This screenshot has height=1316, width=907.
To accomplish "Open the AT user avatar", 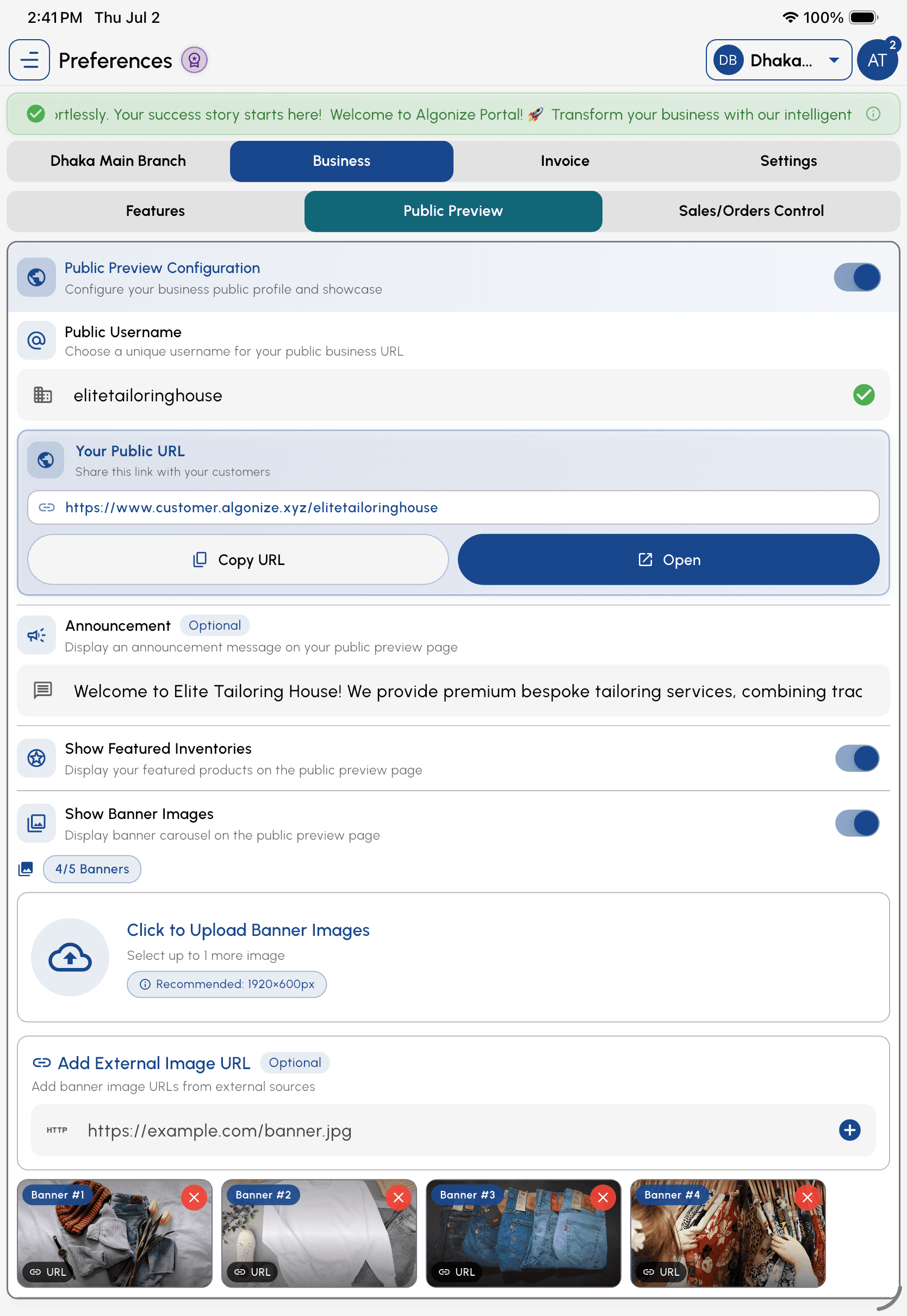I will (x=878, y=60).
